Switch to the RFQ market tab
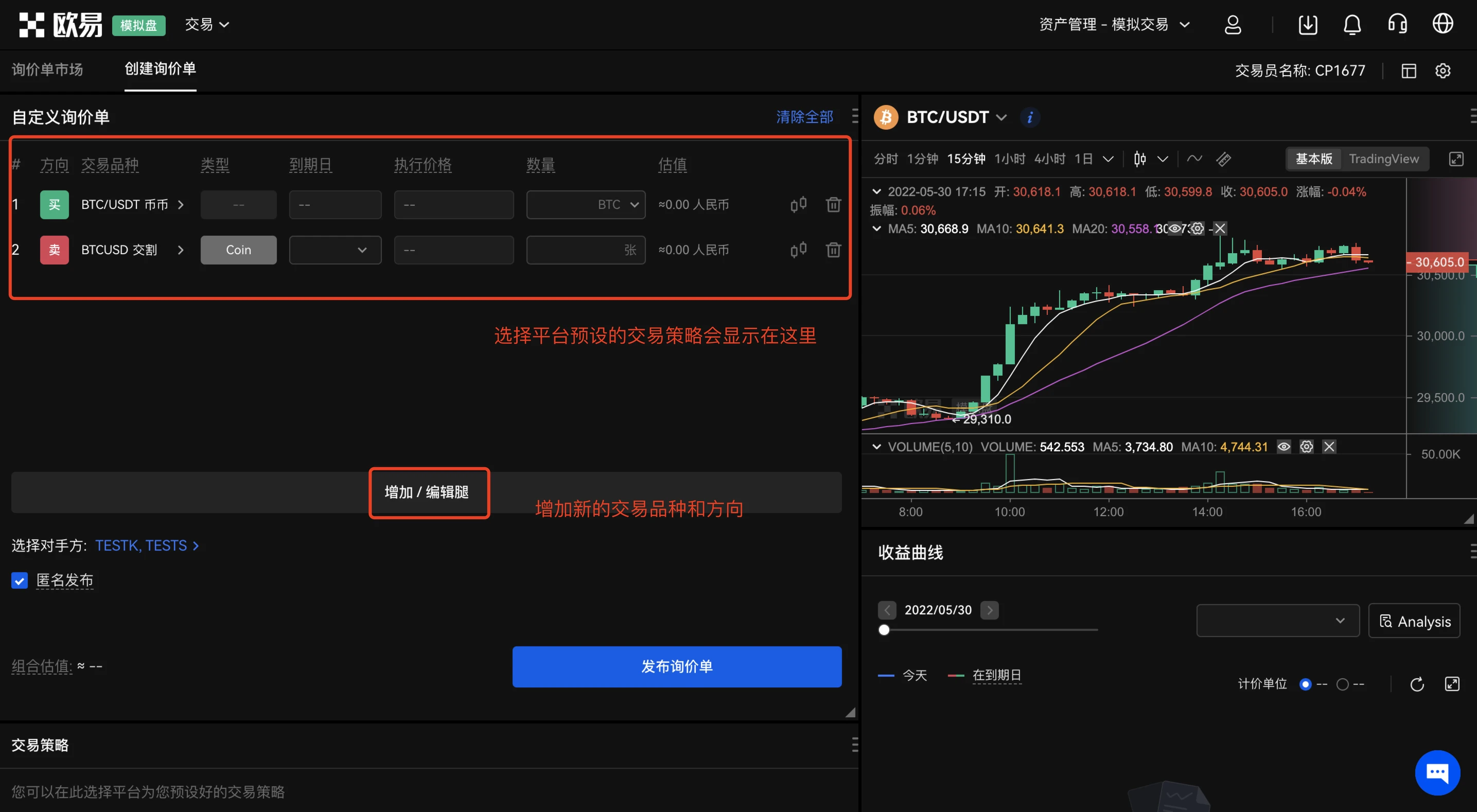This screenshot has height=812, width=1477. [x=47, y=69]
